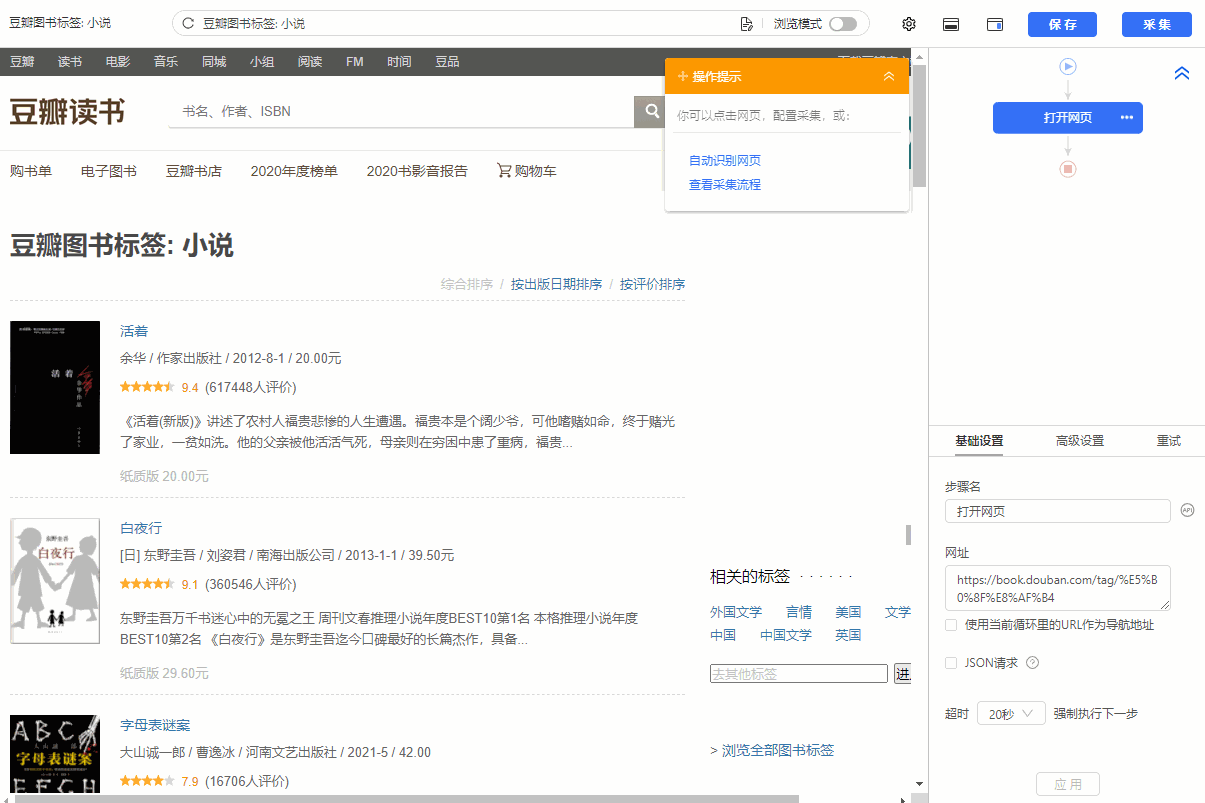Click the side-panel layout icon
The image size is (1205, 803).
(x=995, y=24)
